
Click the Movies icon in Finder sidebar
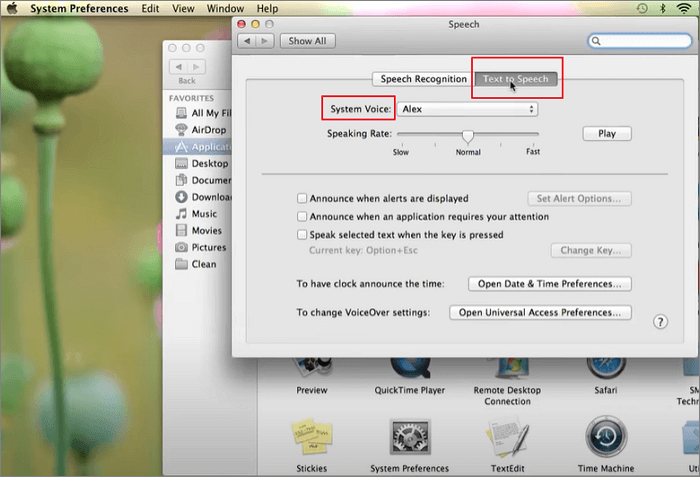coord(181,230)
